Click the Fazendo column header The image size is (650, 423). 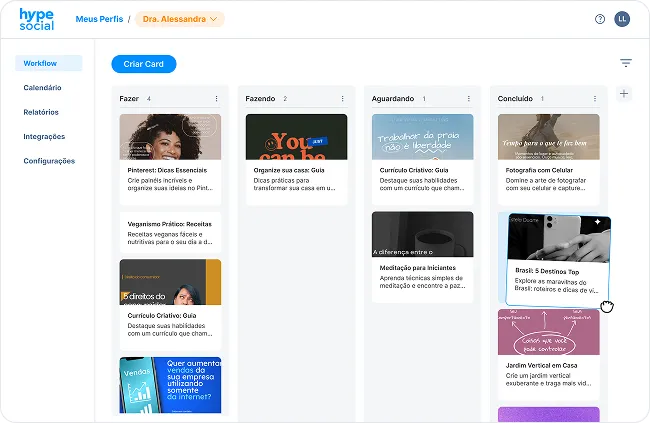tap(260, 99)
